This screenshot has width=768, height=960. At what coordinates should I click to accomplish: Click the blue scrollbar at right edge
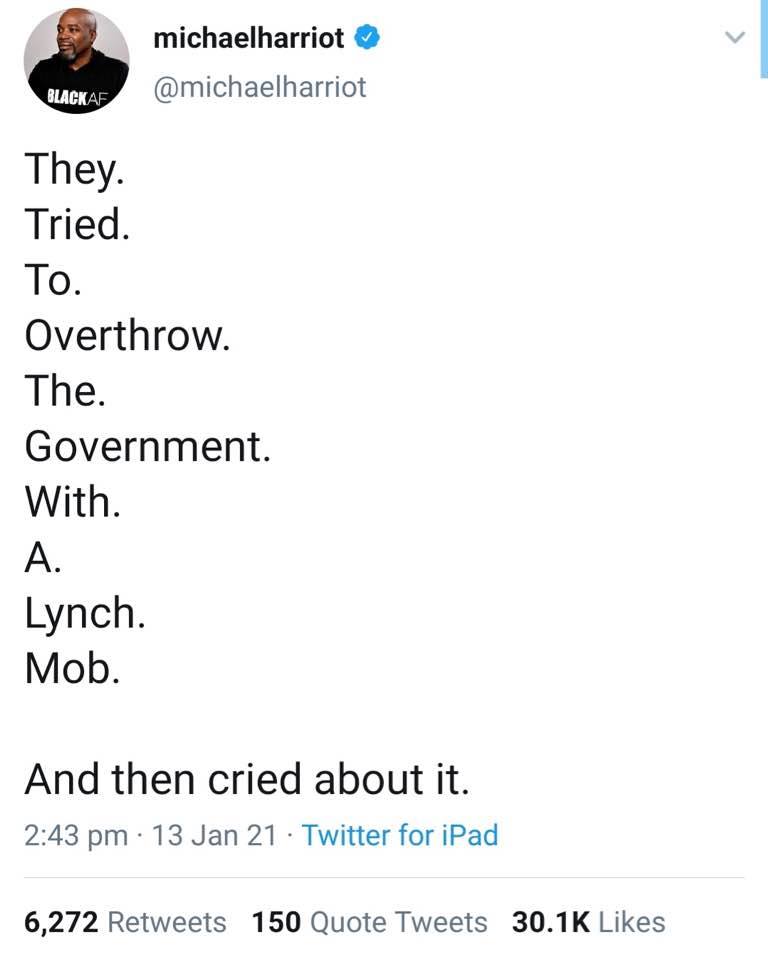(x=764, y=40)
